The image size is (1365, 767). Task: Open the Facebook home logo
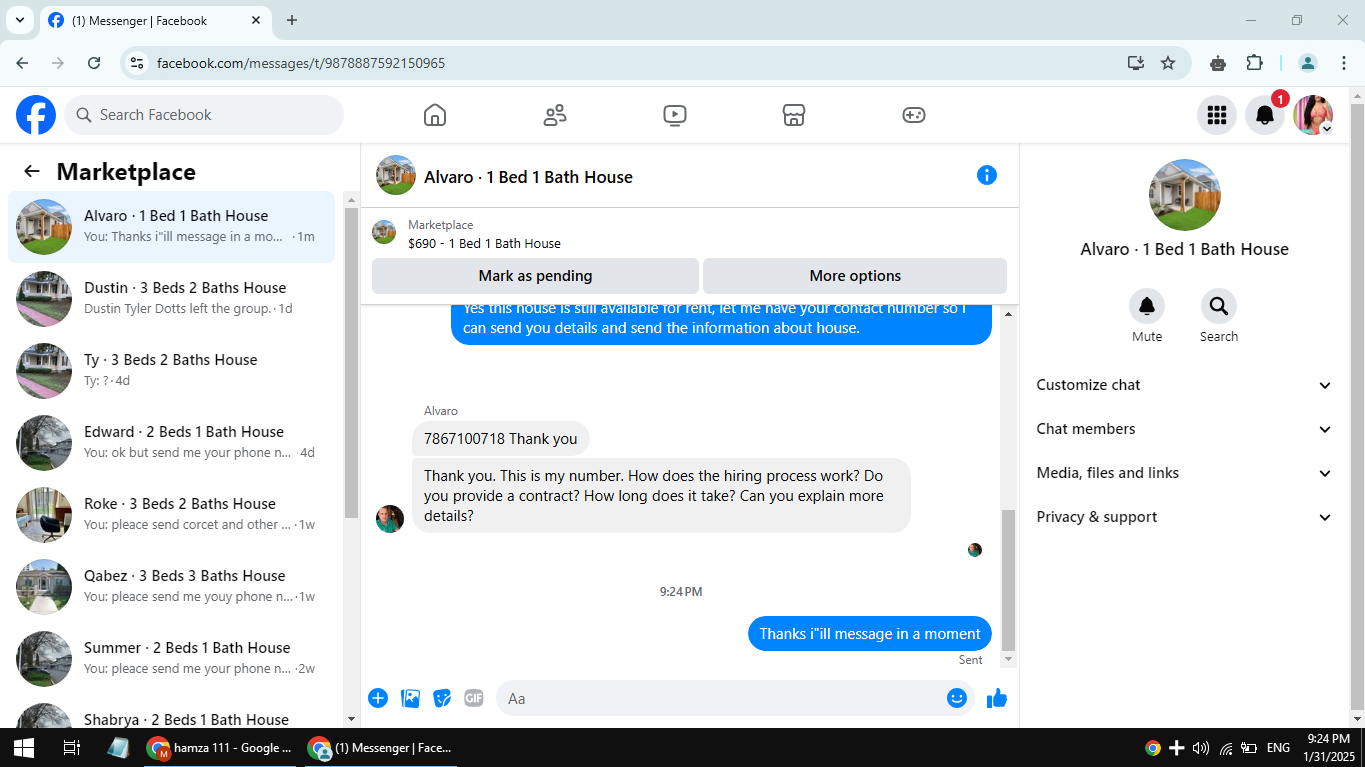point(36,115)
